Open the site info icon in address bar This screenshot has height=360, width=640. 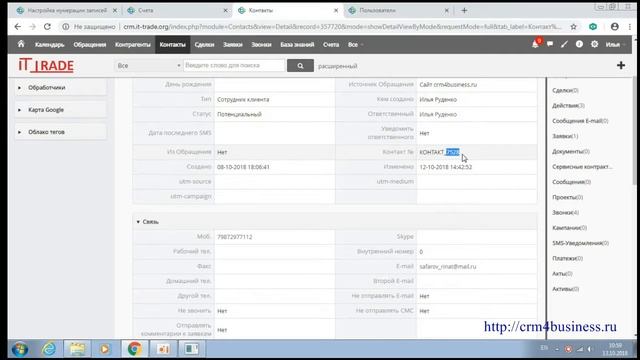(65, 27)
